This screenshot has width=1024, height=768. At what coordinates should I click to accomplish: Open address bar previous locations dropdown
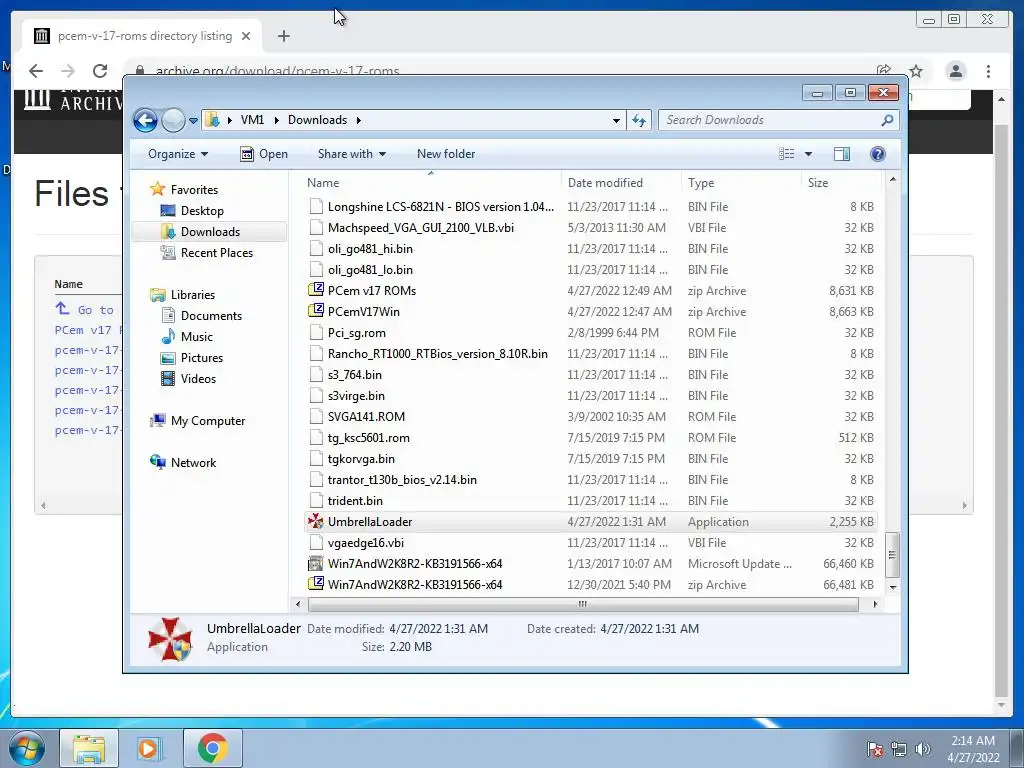click(x=616, y=120)
